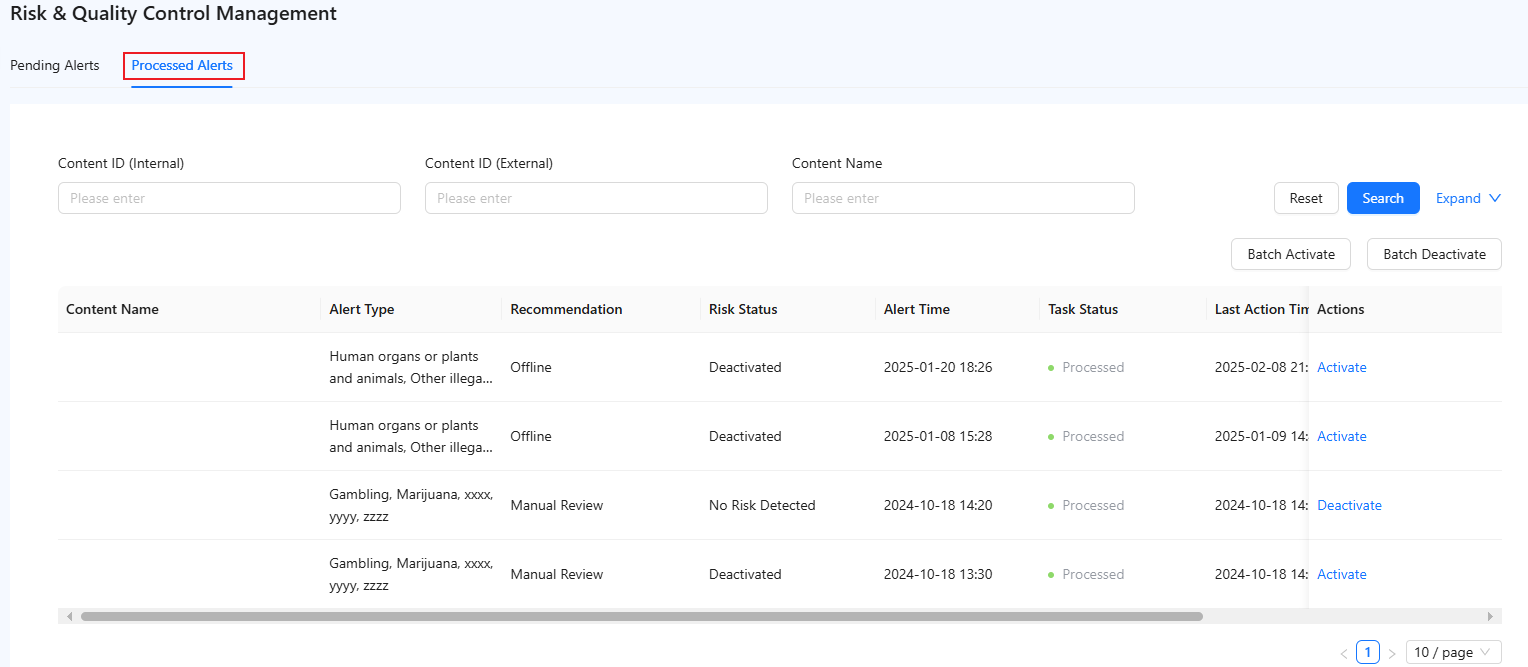Select page 1 in pagination
Image resolution: width=1528 pixels, height=667 pixels.
coord(1368,652)
